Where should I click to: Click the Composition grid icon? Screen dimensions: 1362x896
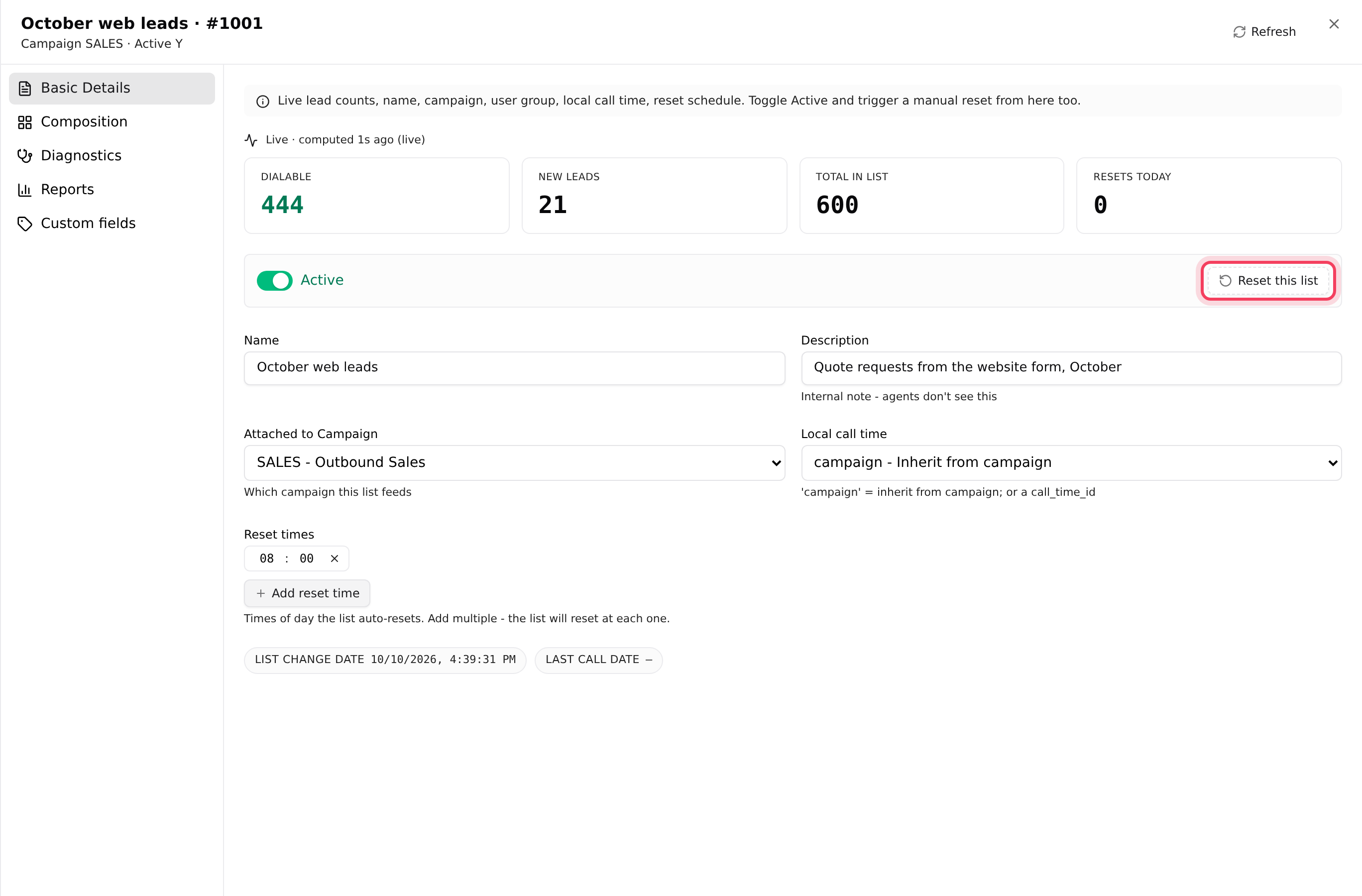coord(24,122)
